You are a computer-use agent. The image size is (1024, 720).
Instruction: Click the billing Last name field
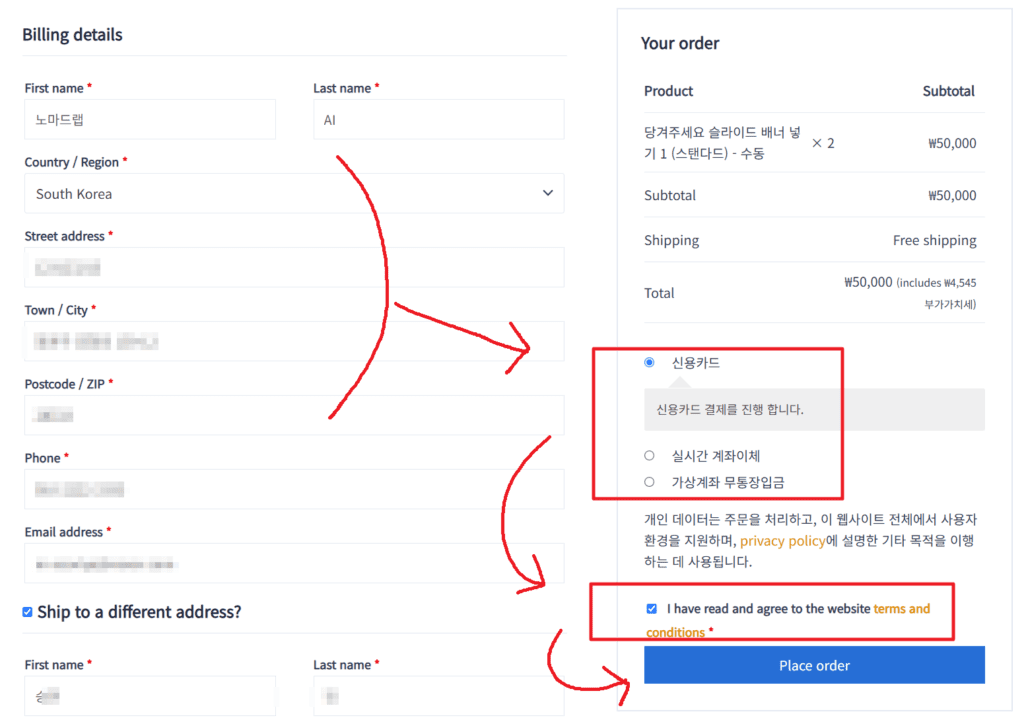[439, 120]
